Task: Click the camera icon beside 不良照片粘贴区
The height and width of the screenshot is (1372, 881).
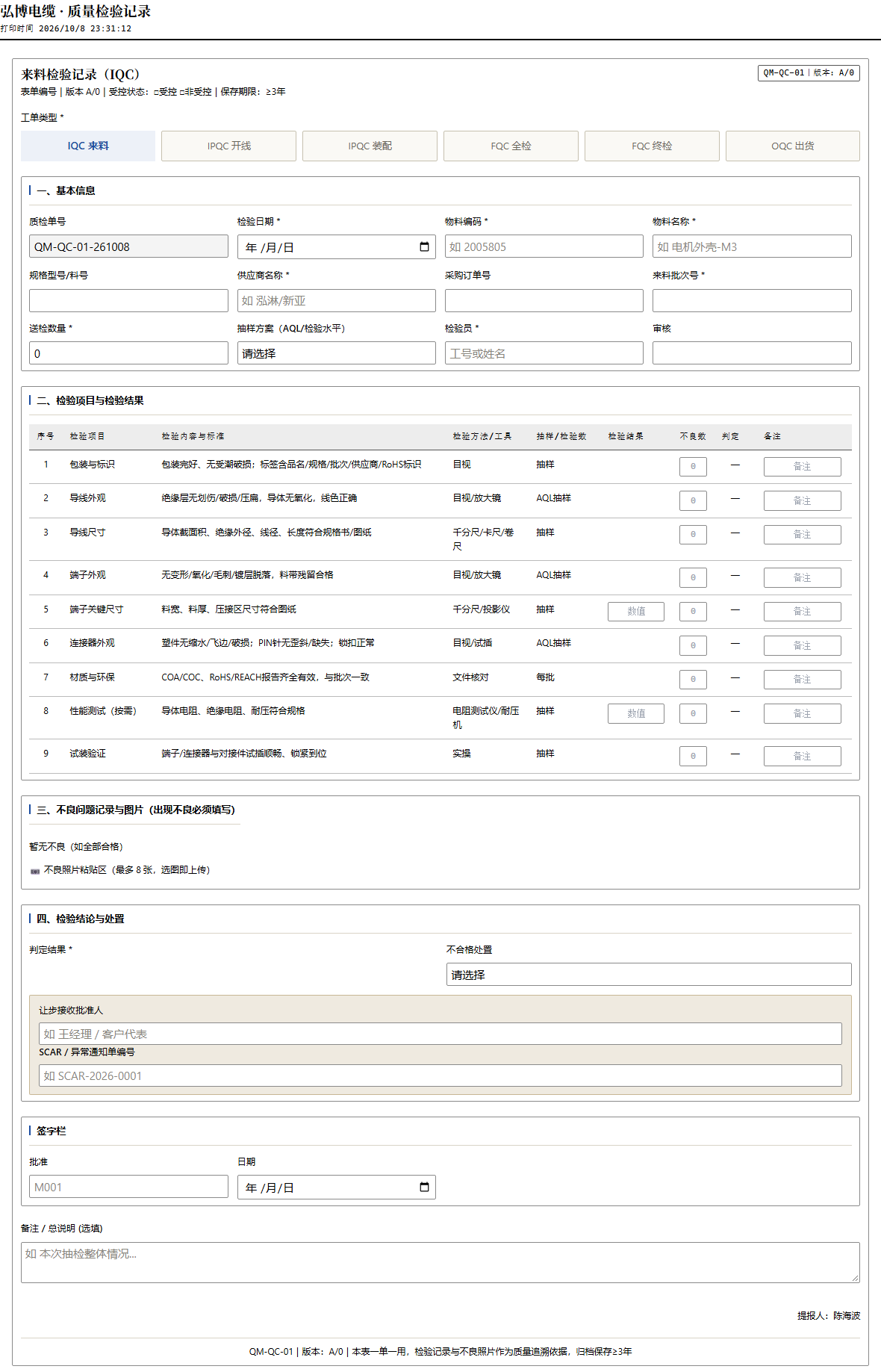Action: coord(35,871)
